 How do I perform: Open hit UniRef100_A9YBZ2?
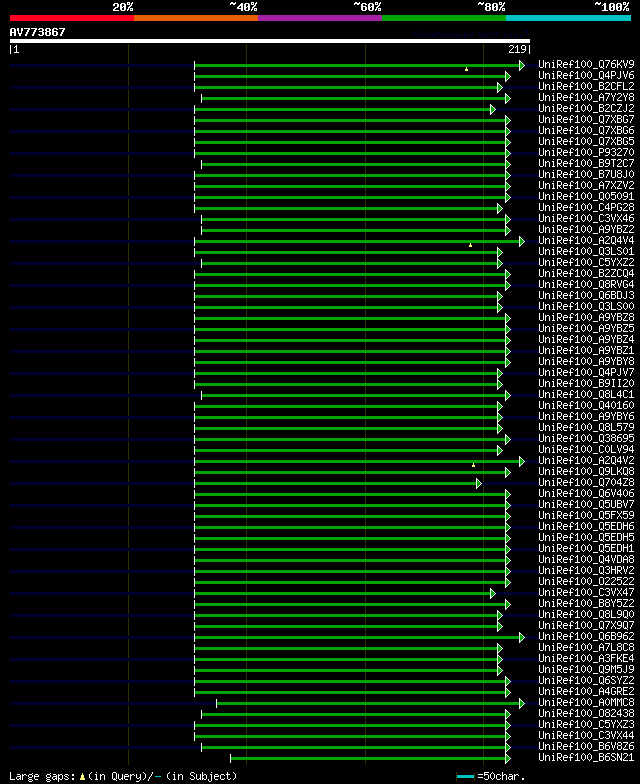coord(586,230)
